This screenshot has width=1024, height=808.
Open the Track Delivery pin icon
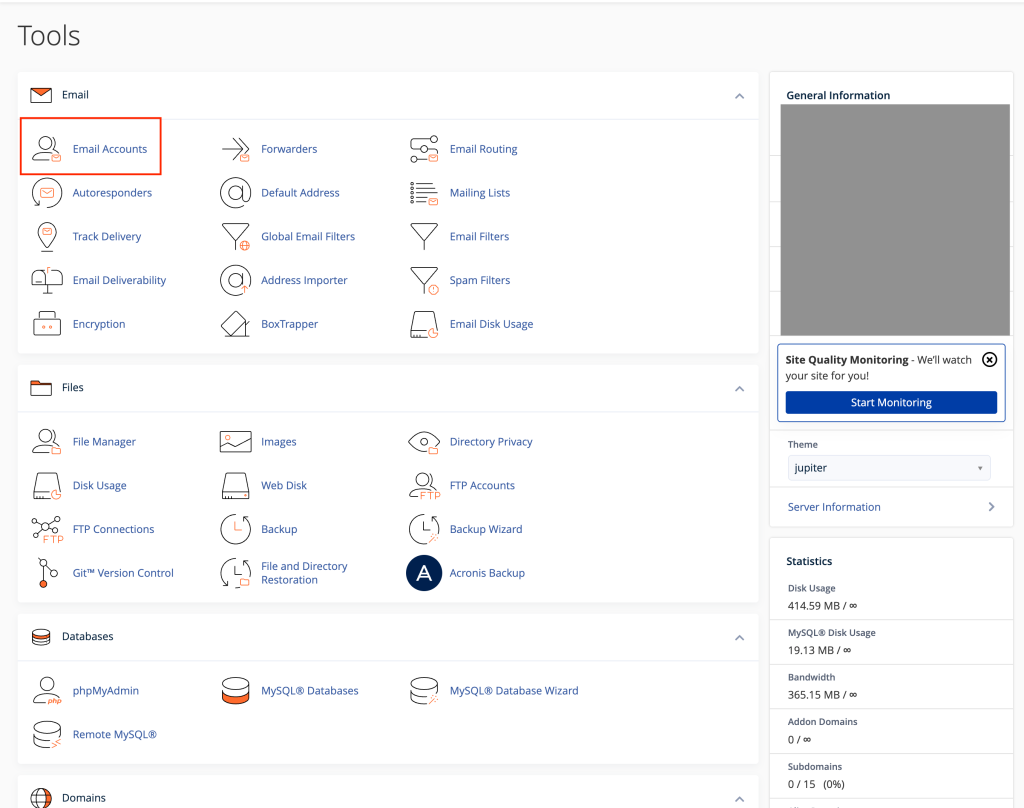coord(46,236)
